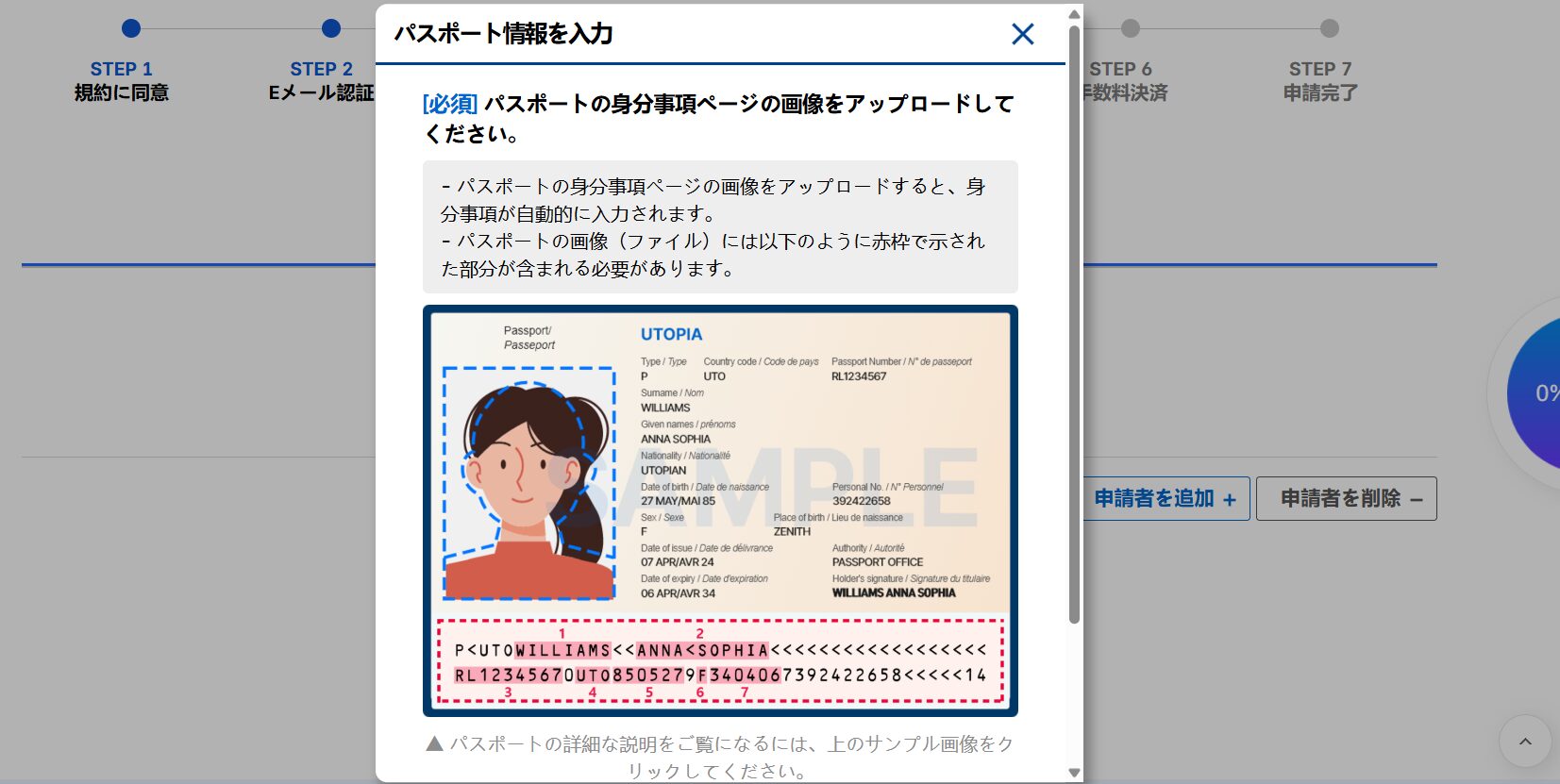
Task: Click the 0% circular progress indicator
Action: [1538, 393]
